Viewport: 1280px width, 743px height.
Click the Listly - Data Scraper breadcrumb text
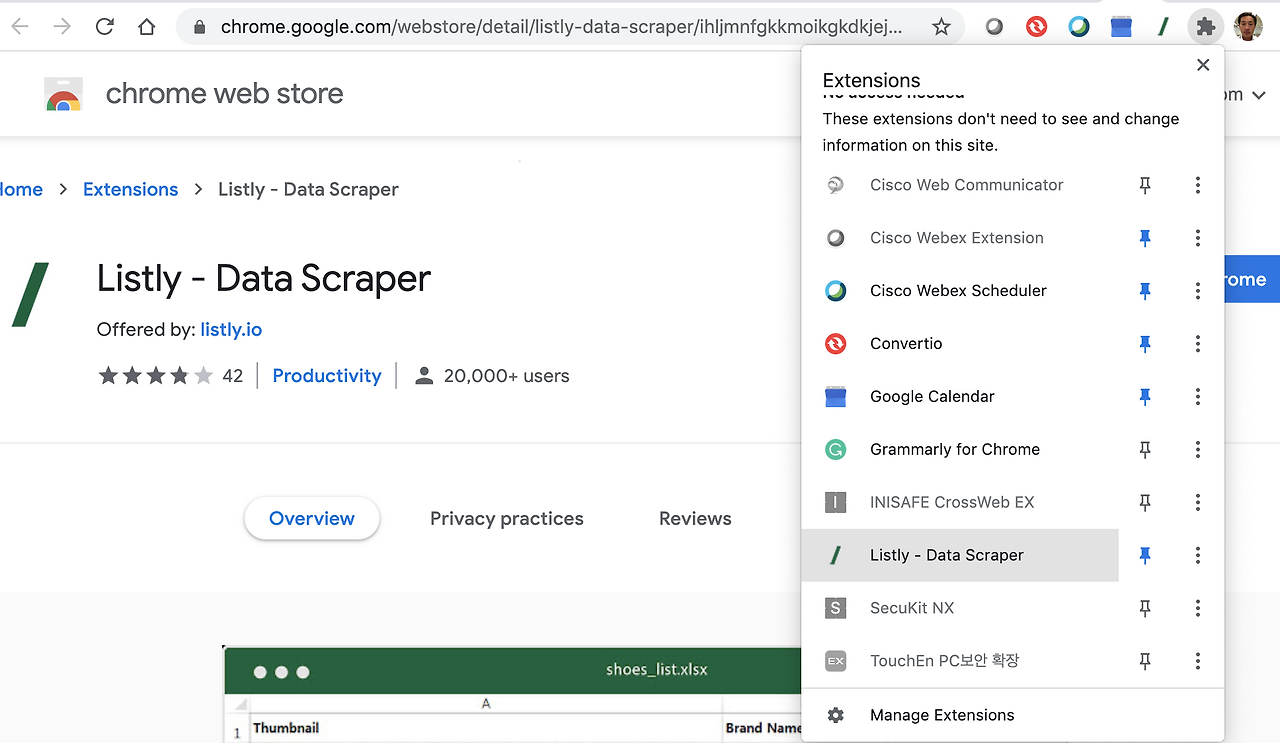[309, 189]
